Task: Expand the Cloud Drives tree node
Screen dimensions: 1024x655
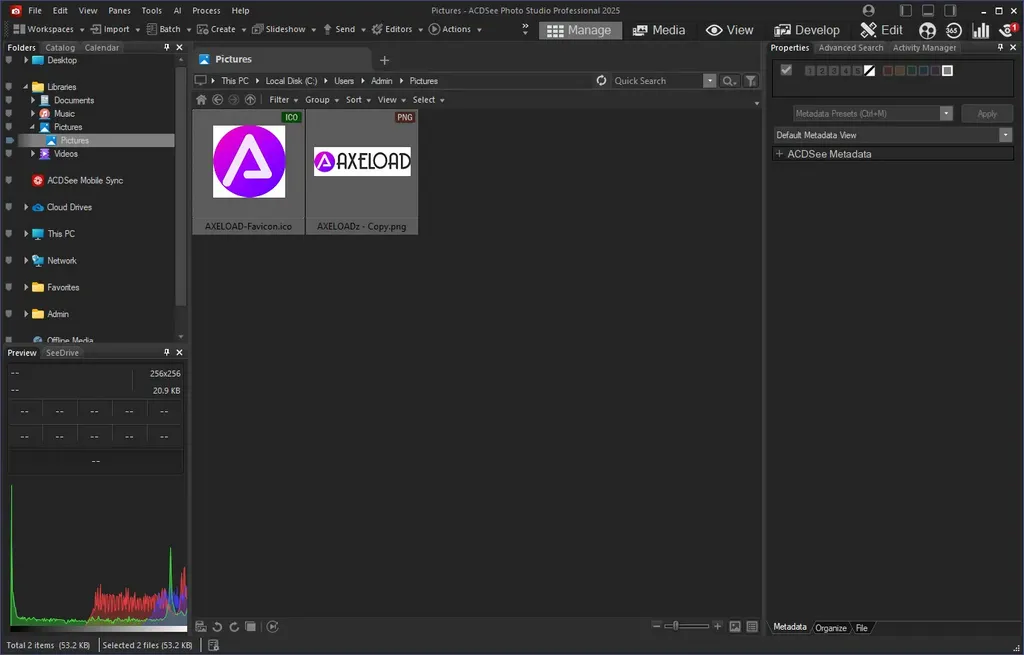Action: point(26,207)
